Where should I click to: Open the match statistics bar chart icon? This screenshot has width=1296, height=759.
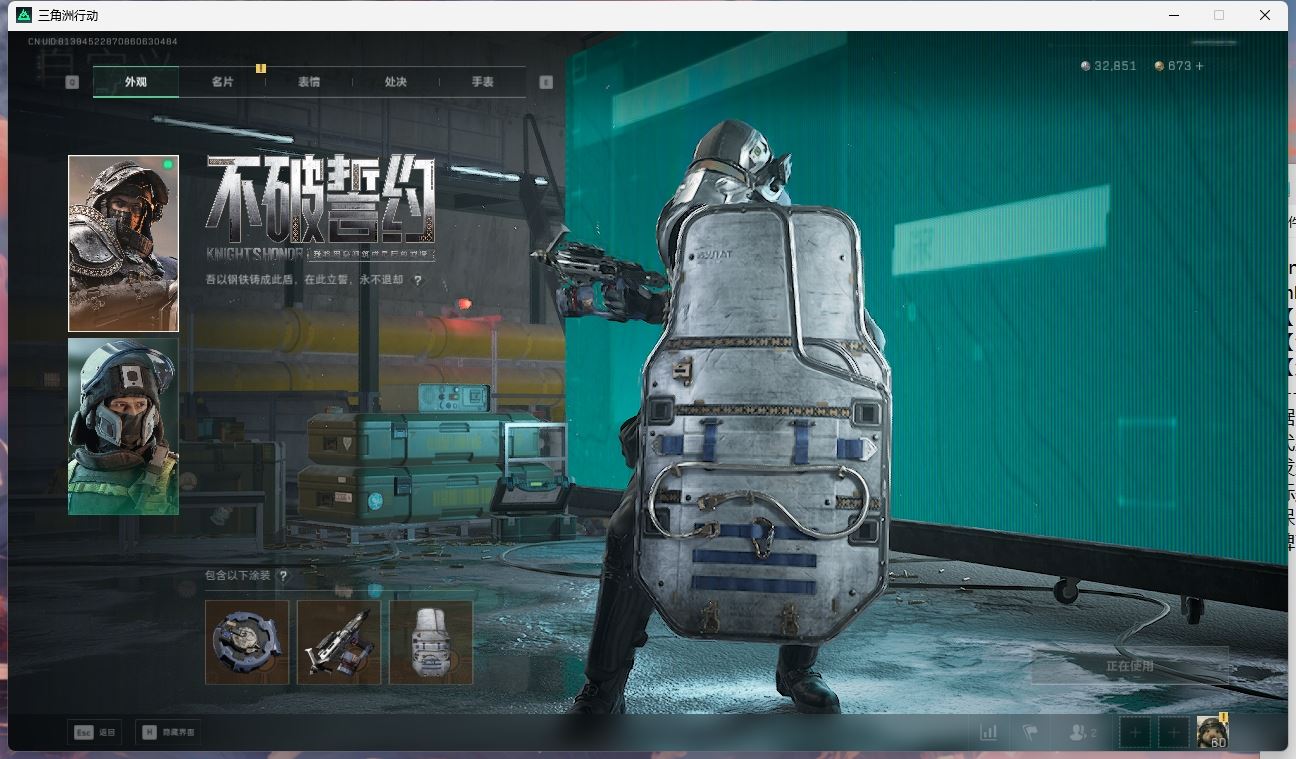tap(988, 732)
